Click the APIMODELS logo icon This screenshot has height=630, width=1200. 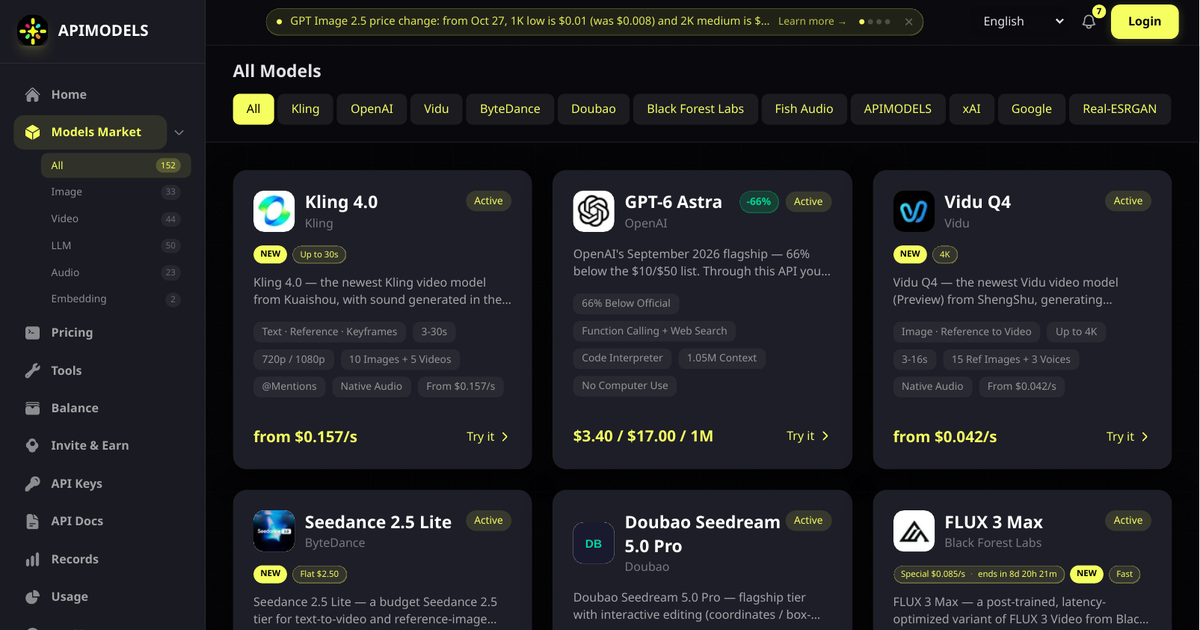coord(33,31)
